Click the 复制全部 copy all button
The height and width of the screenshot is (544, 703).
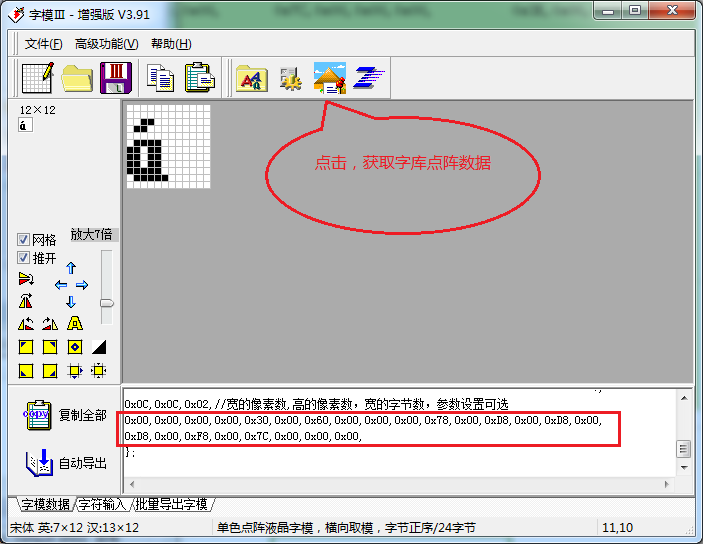pyautogui.click(x=66, y=415)
